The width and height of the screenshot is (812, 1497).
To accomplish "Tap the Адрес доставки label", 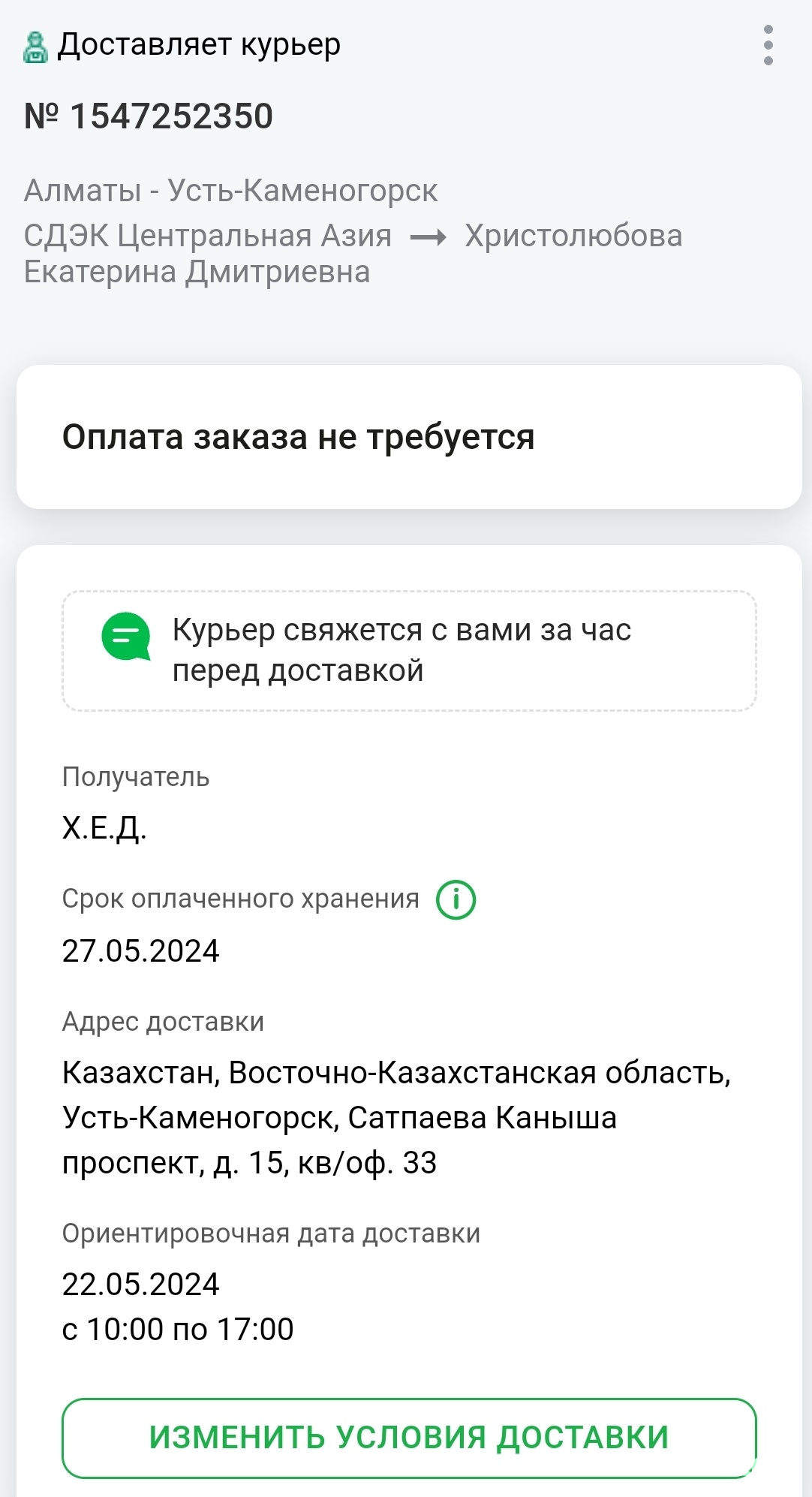I will [163, 1022].
